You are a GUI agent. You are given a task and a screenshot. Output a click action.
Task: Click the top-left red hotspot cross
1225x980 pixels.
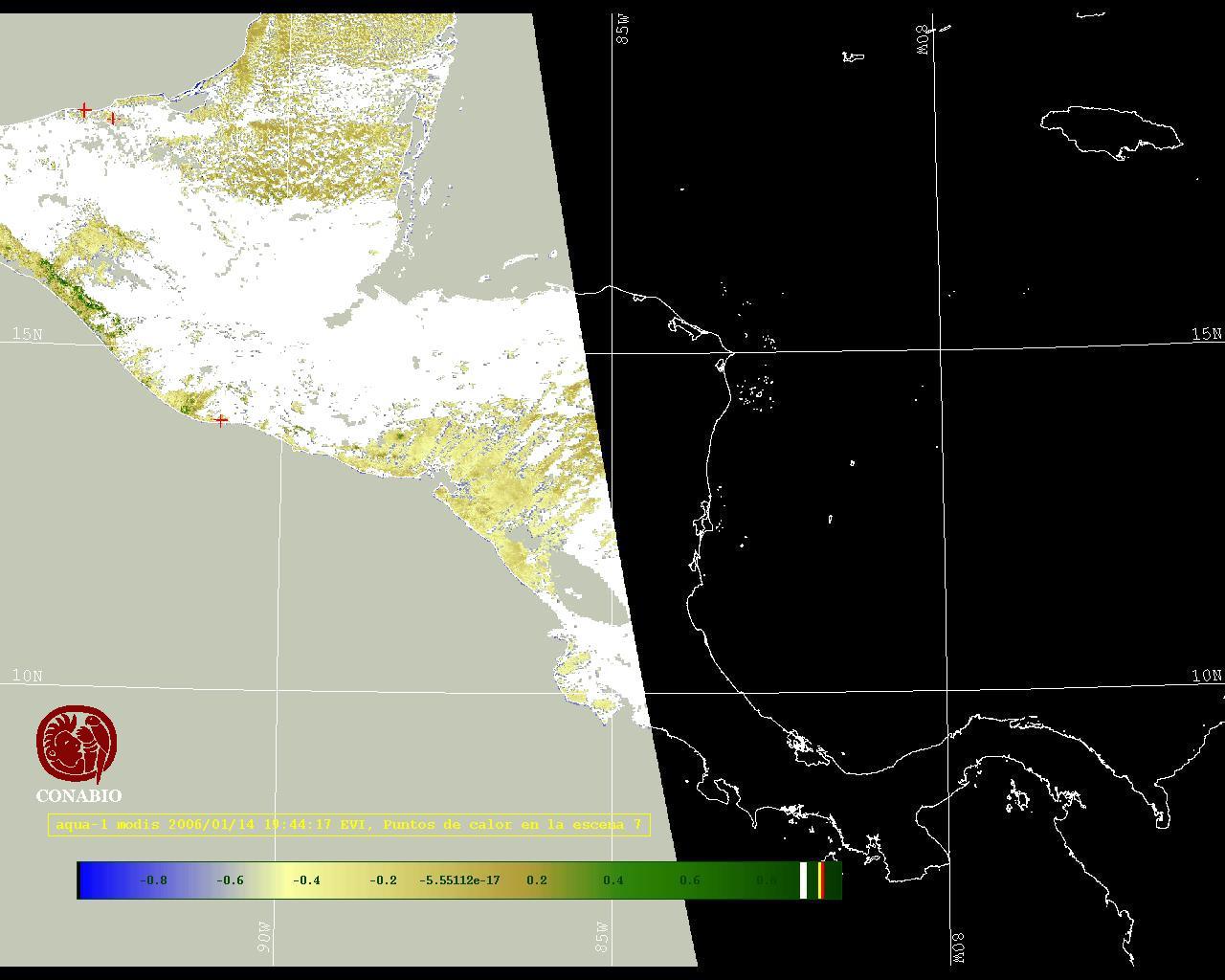84,111
